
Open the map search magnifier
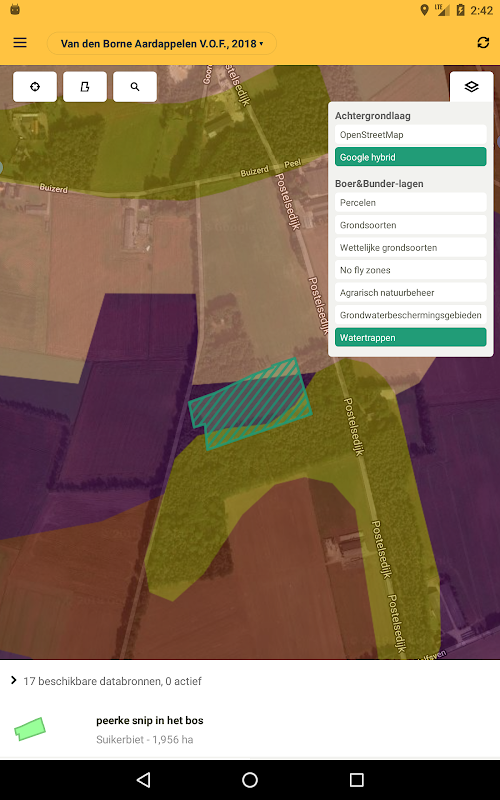[135, 87]
